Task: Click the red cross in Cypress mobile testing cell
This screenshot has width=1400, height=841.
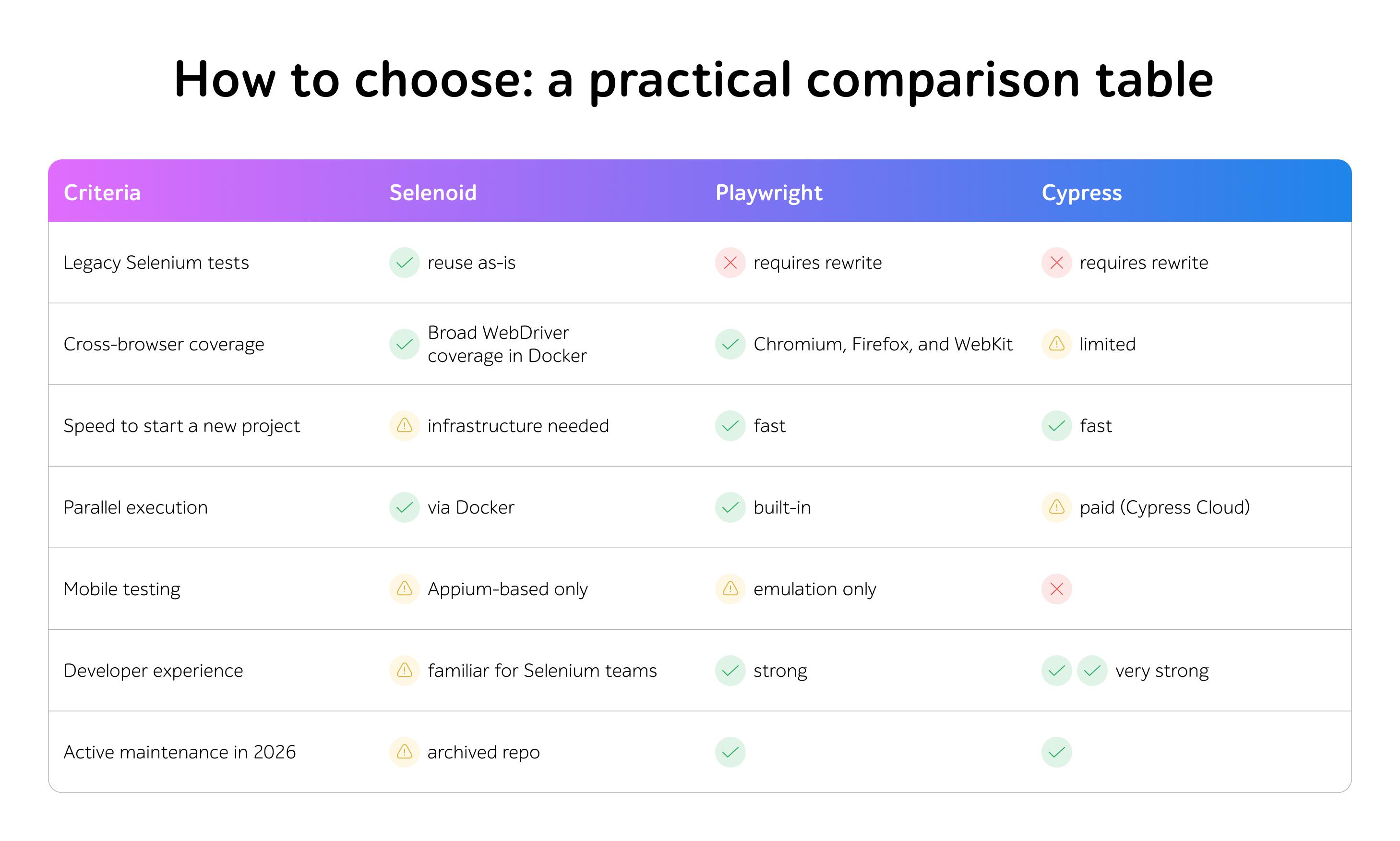Action: [x=1056, y=589]
